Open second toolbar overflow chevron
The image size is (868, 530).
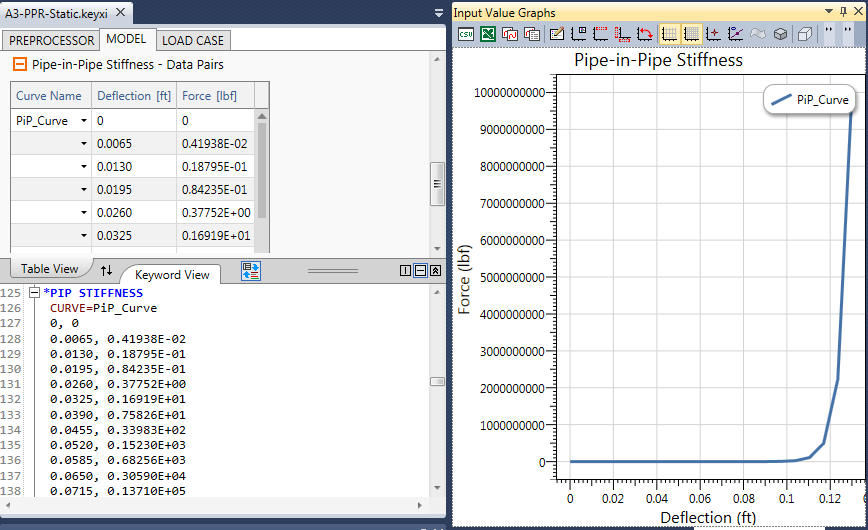848,30
